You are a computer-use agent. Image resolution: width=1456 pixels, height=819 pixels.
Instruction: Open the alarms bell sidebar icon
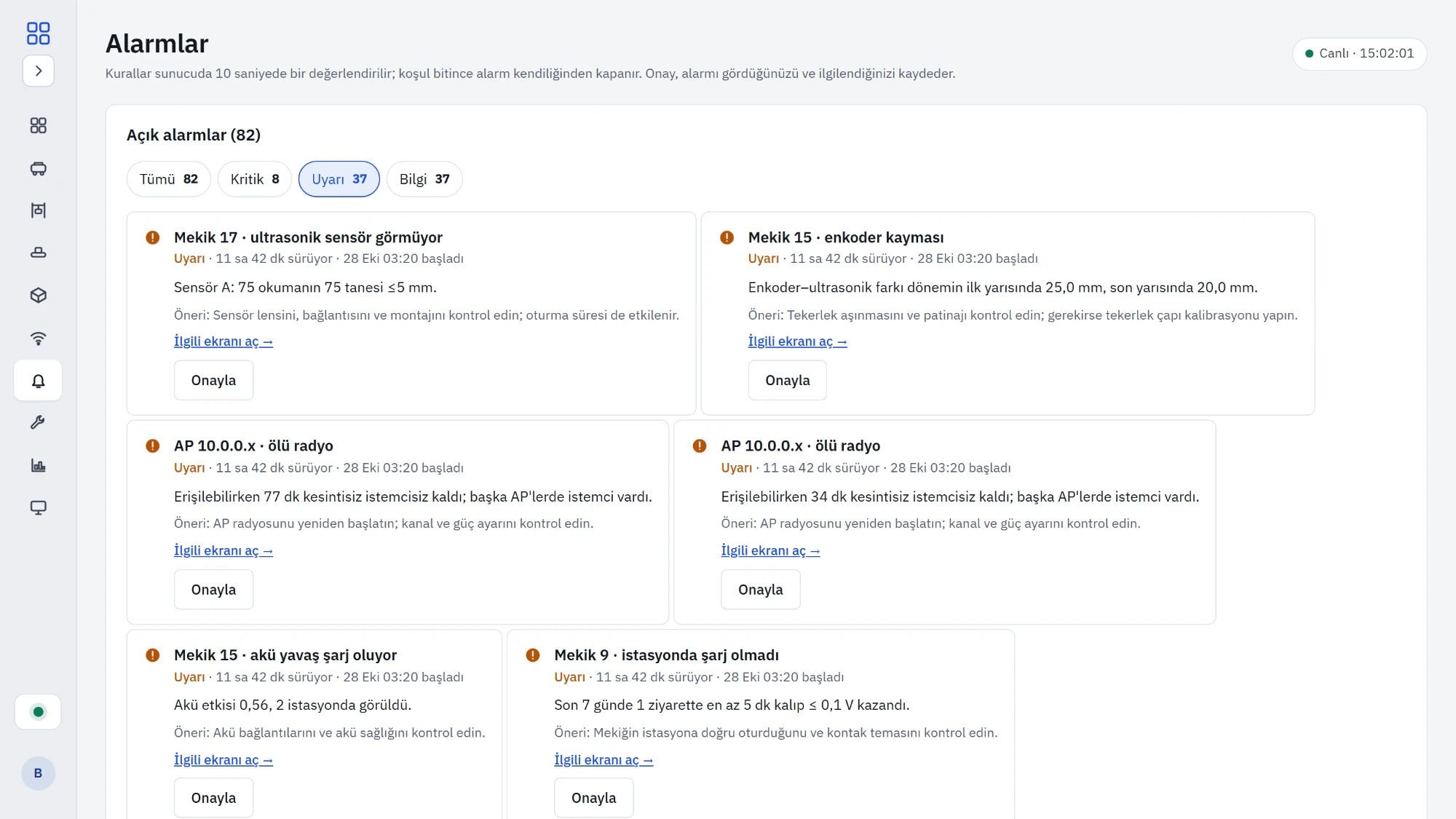tap(39, 380)
